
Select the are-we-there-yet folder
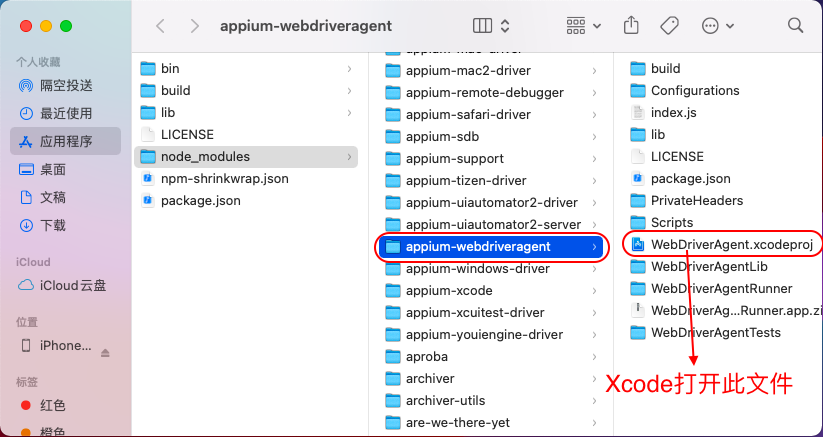tap(491, 423)
